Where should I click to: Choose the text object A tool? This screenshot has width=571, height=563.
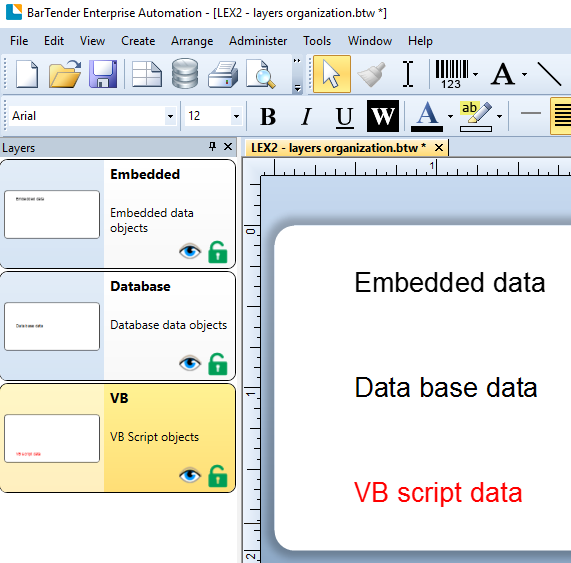(x=503, y=74)
